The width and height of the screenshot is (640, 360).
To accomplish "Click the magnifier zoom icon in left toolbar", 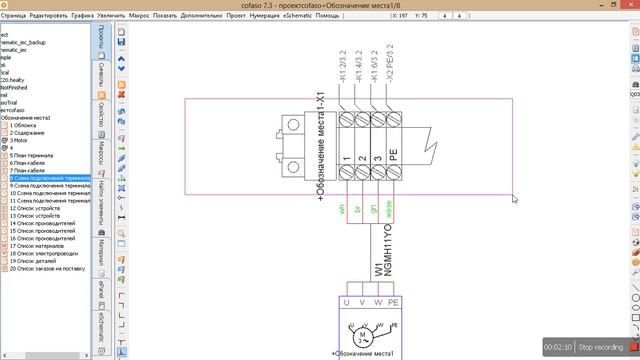I will point(121,233).
